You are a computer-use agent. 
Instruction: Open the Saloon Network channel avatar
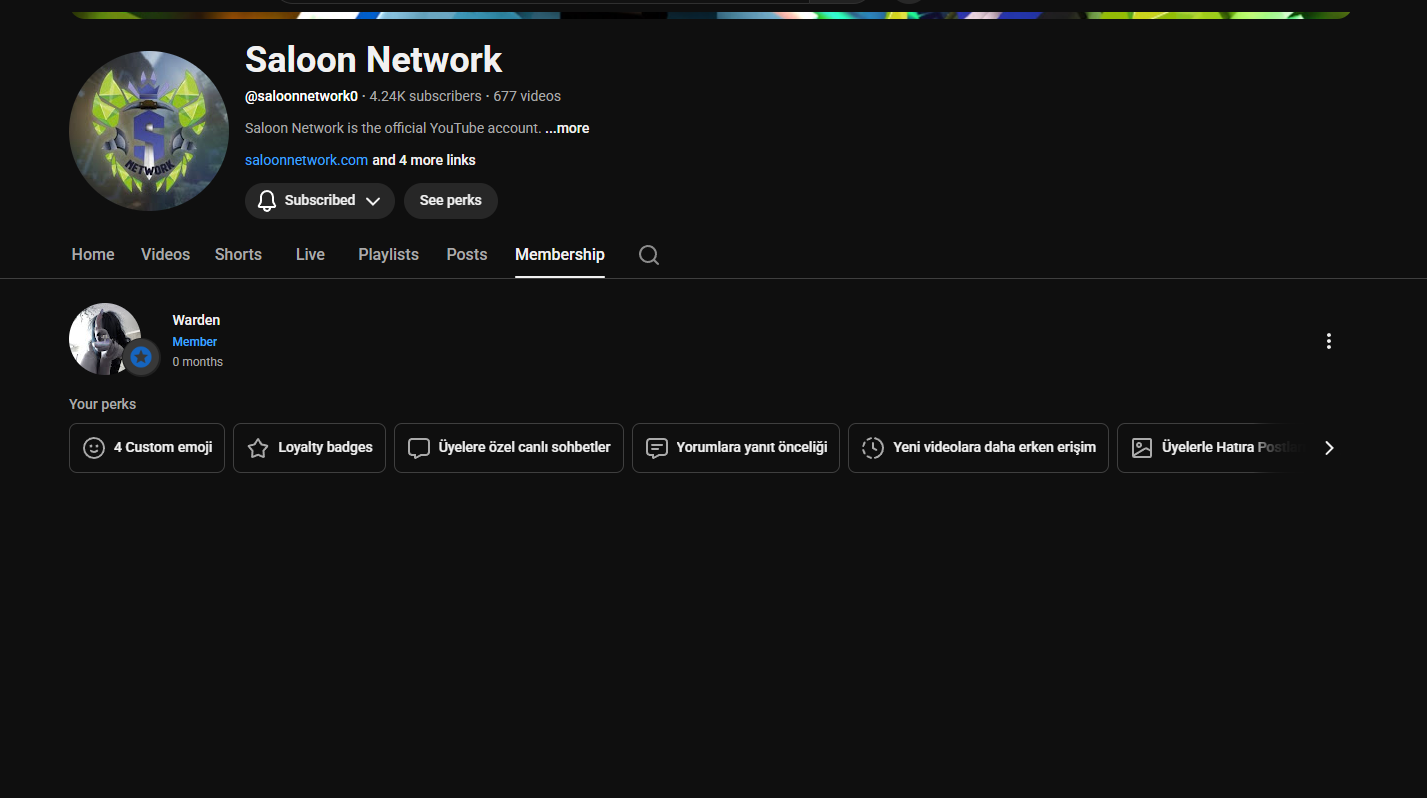149,131
